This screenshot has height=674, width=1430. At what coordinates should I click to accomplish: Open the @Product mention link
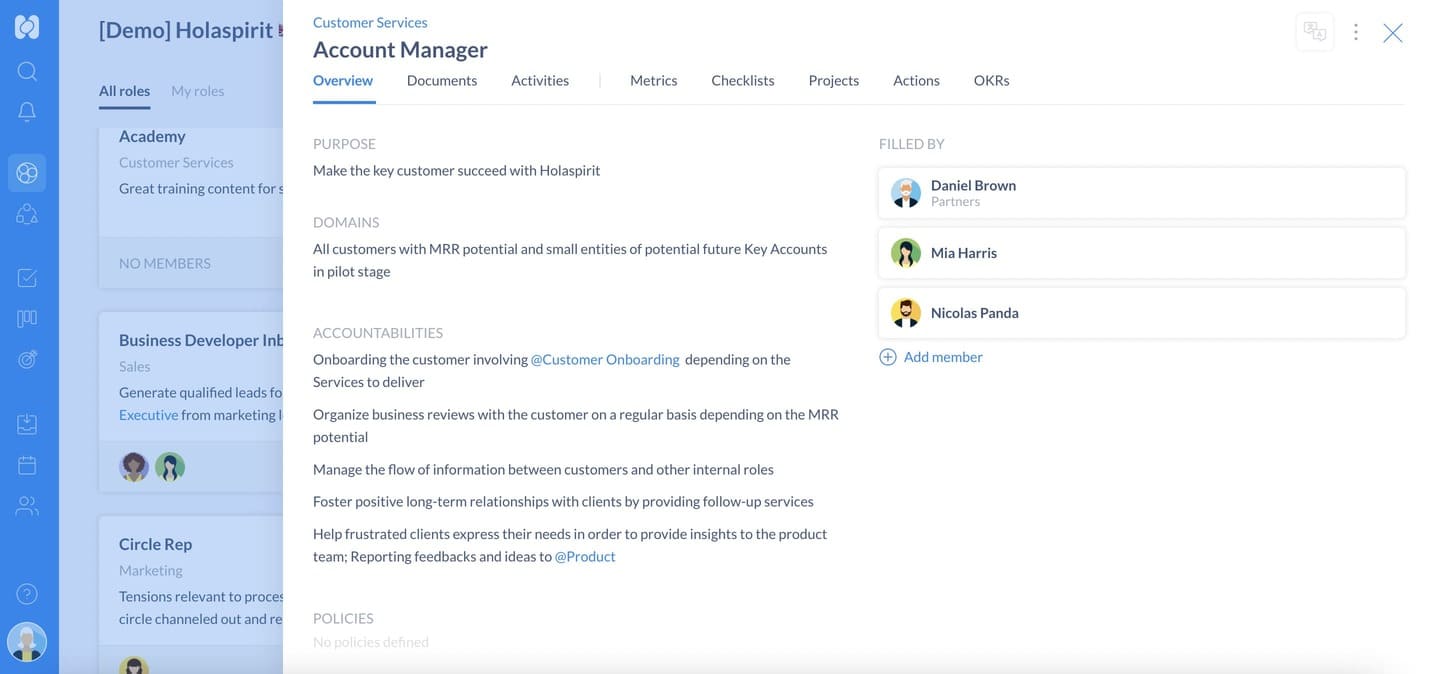tap(585, 556)
